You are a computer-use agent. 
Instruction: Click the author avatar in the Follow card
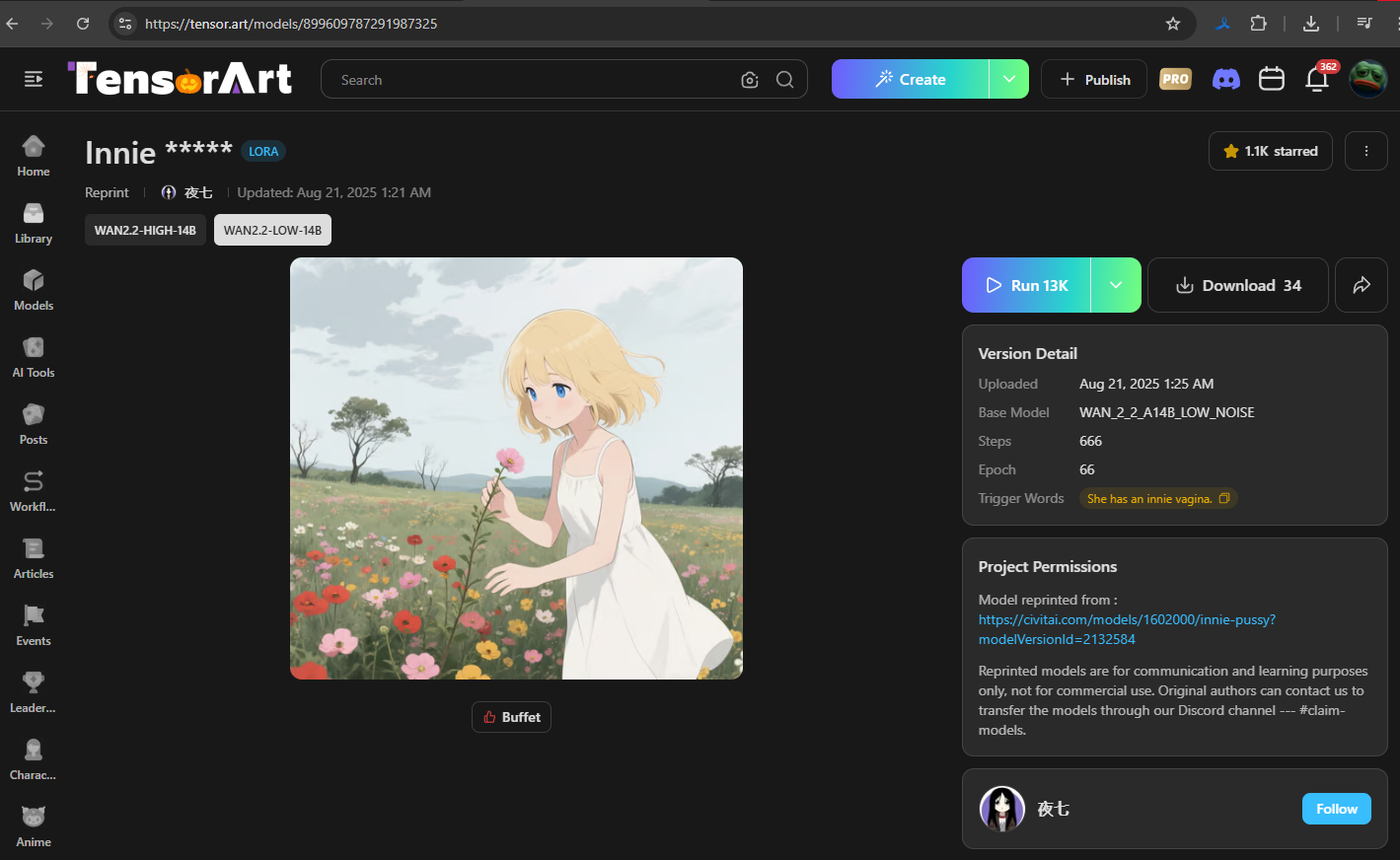[x=1001, y=809]
